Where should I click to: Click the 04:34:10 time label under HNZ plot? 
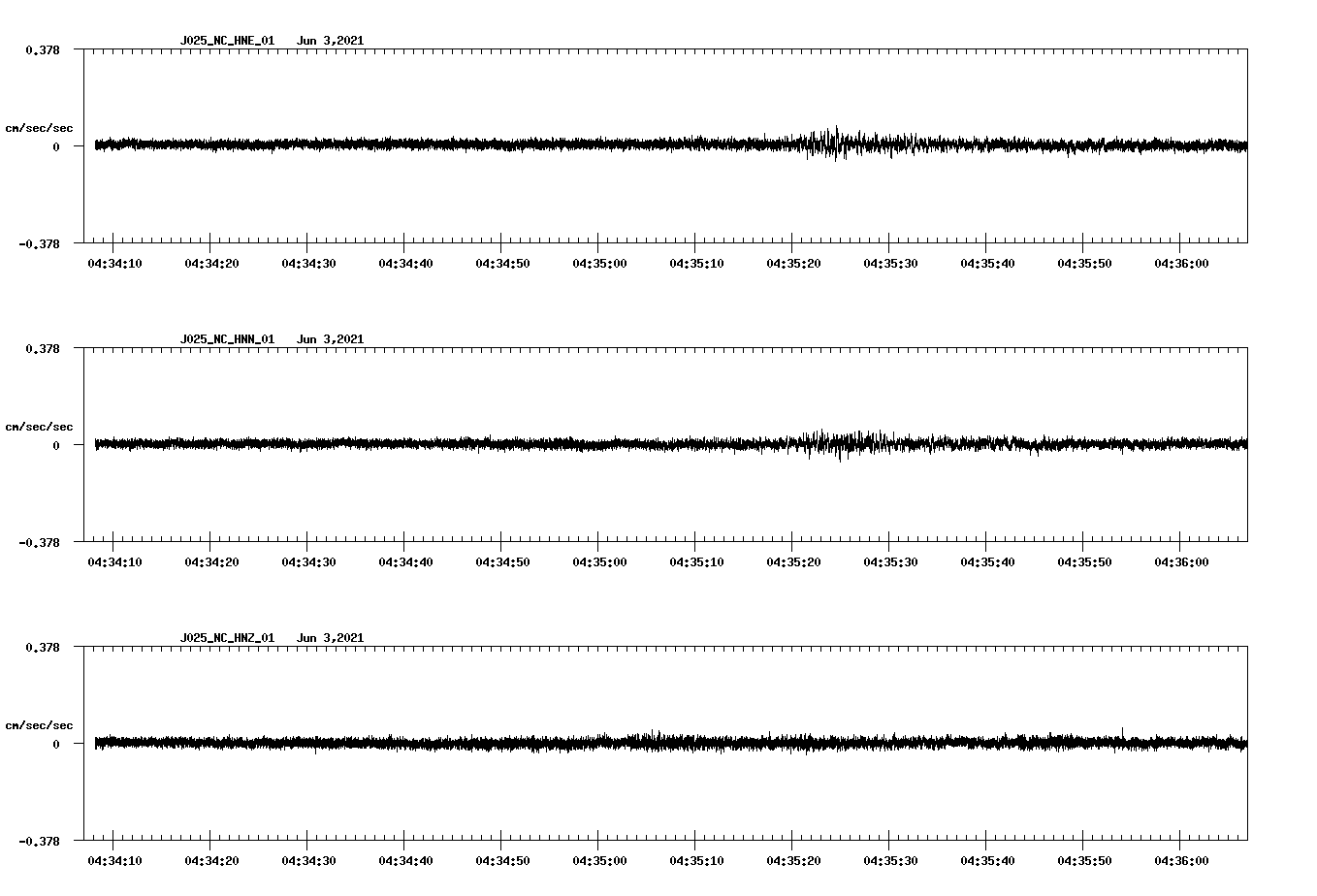coord(114,861)
